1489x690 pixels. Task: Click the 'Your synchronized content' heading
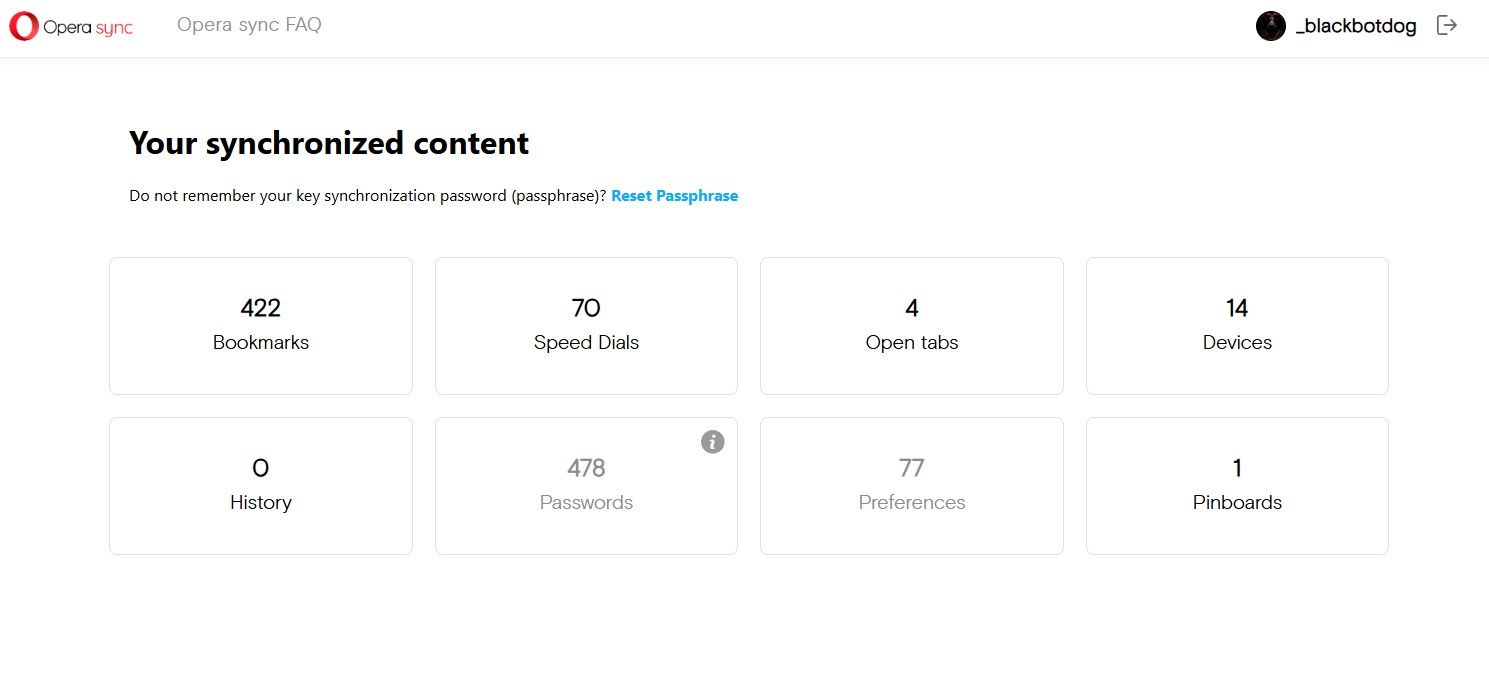pos(329,143)
